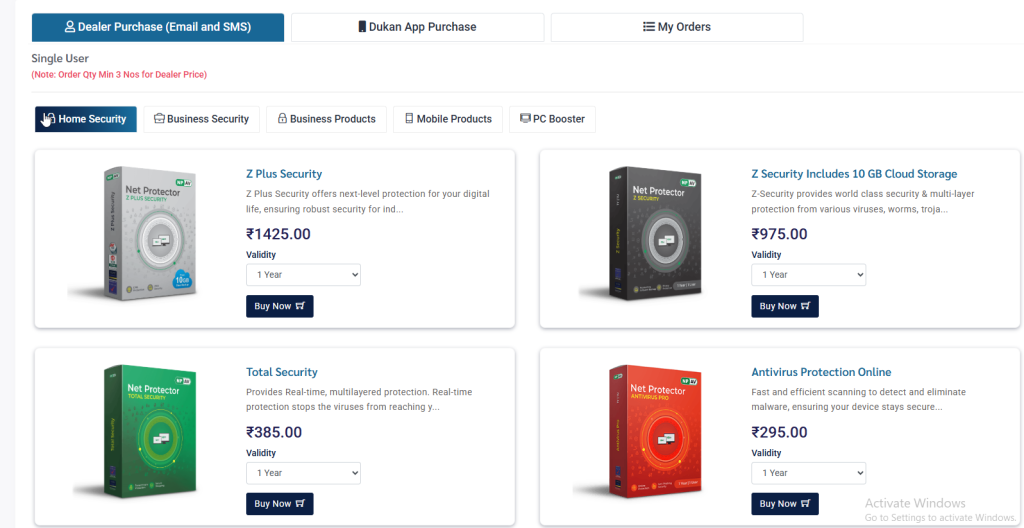Click the monitor icon on PC Booster
Screen dimensions: 1024x528
tap(525, 119)
